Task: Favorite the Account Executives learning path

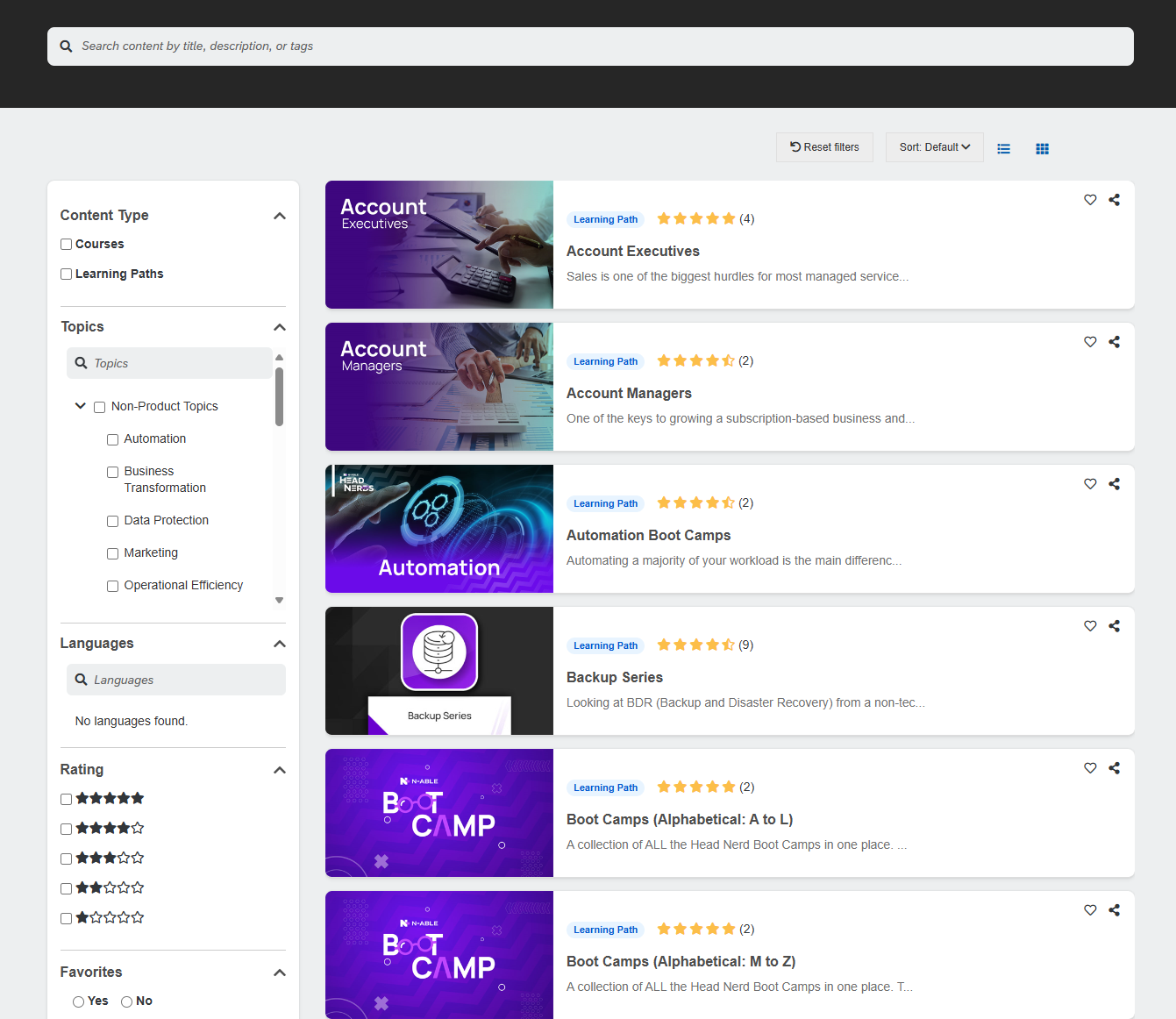Action: pos(1090,200)
